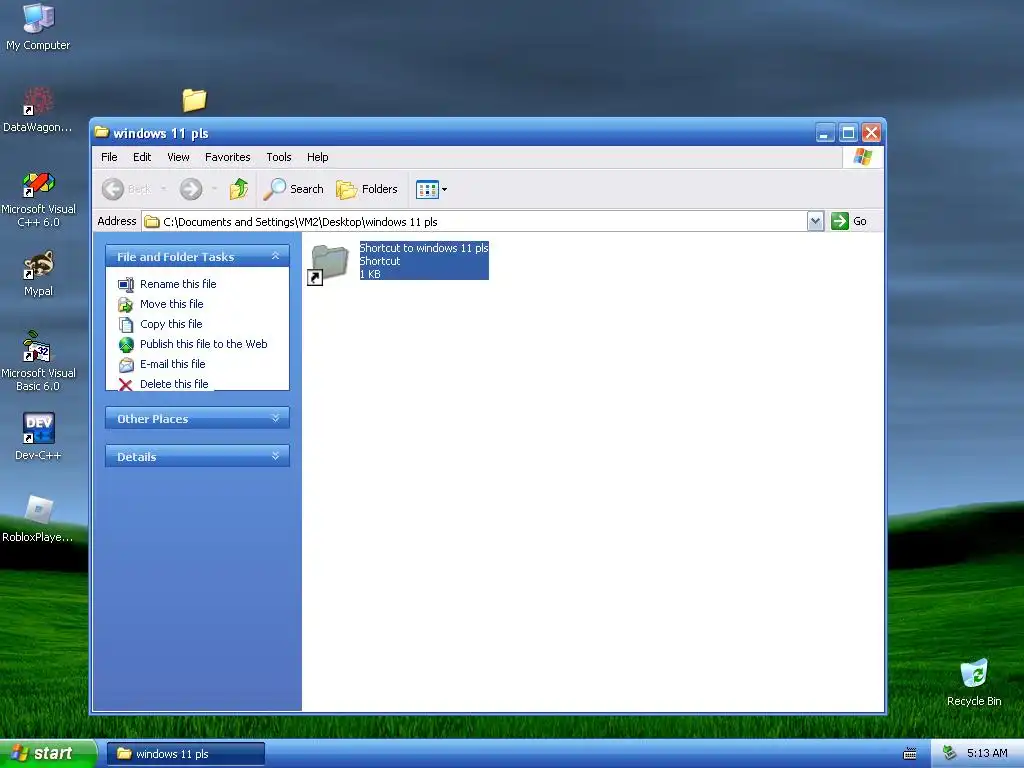1024x768 pixels.
Task: Close the windows 11 pls window
Action: [871, 133]
